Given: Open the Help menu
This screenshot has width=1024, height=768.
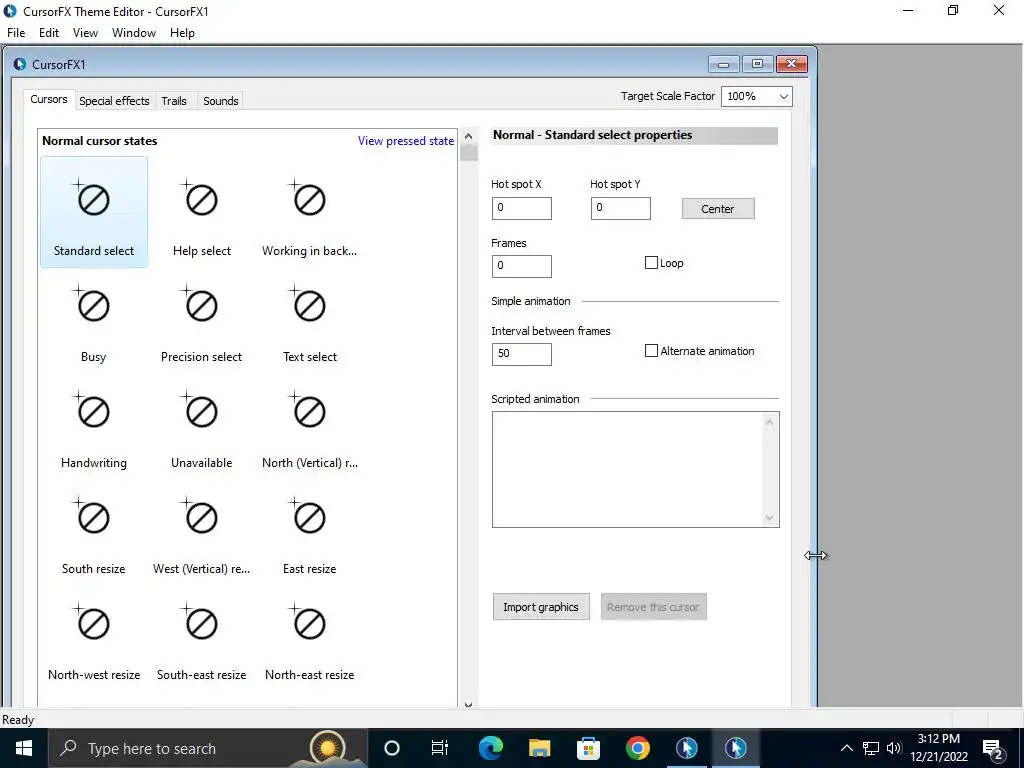Looking at the screenshot, I should point(182,33).
